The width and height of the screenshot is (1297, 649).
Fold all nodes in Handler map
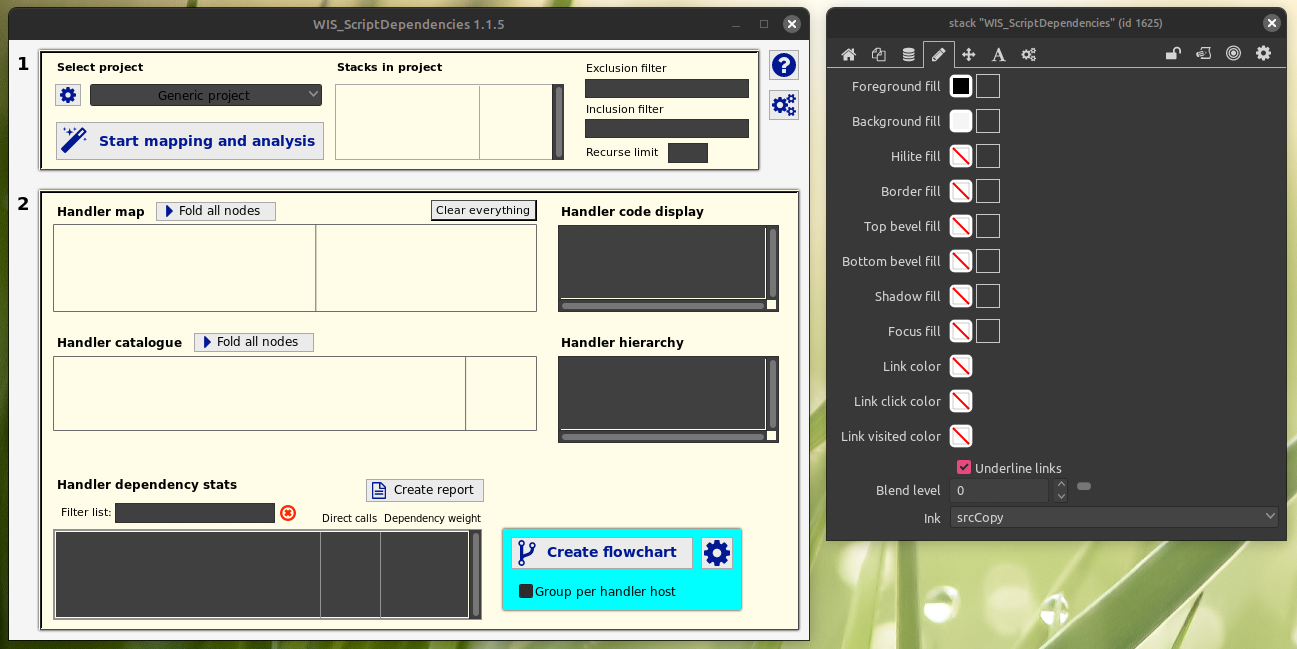(216, 211)
